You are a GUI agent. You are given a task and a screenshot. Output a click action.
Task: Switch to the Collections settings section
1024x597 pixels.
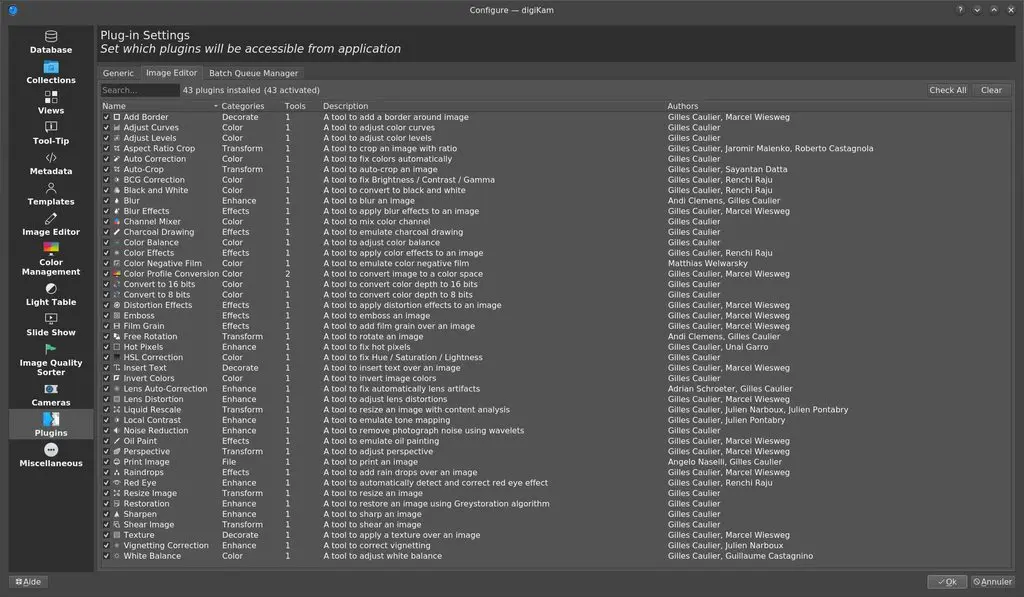[x=49, y=74]
